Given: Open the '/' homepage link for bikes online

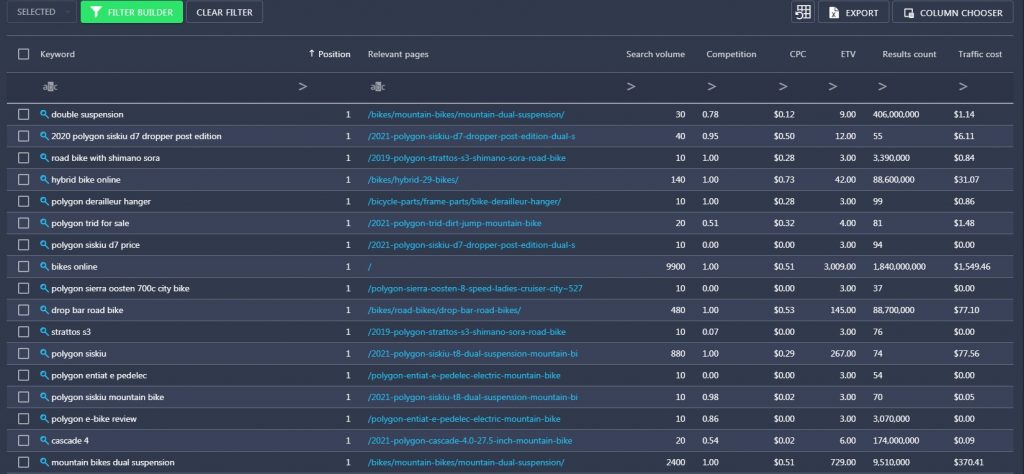Looking at the screenshot, I should [x=370, y=266].
